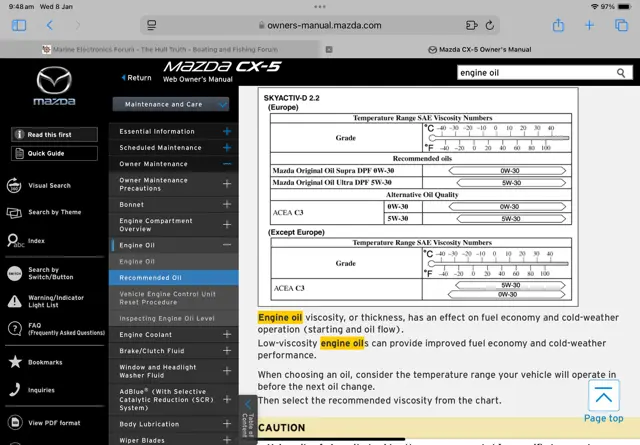Click the Visual Search camera icon
Screen dimensions: 640x445
(x=14, y=185)
